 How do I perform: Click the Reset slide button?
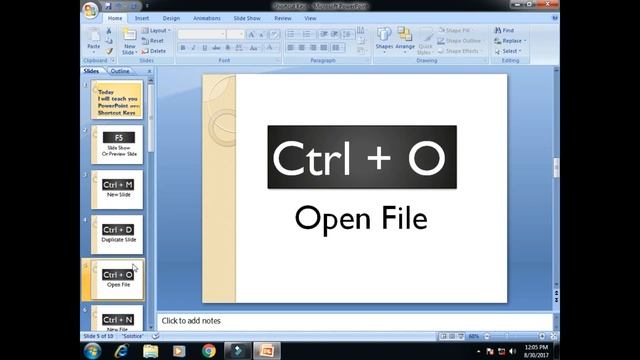[x=153, y=41]
